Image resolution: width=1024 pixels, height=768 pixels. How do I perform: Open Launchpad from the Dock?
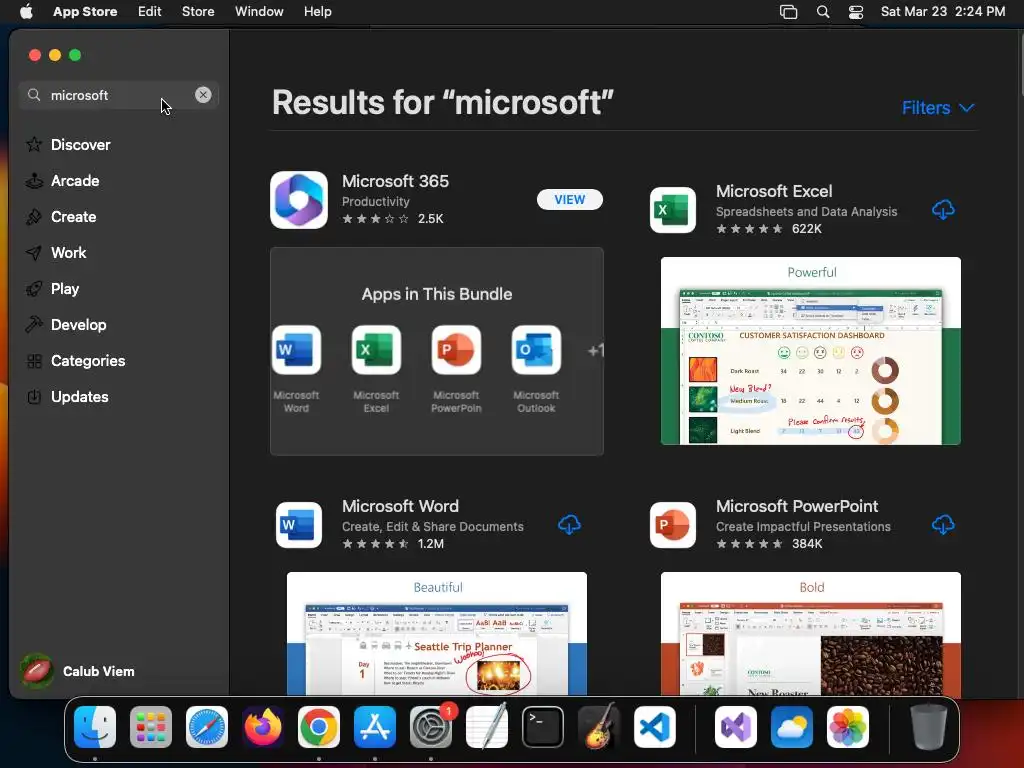click(151, 727)
